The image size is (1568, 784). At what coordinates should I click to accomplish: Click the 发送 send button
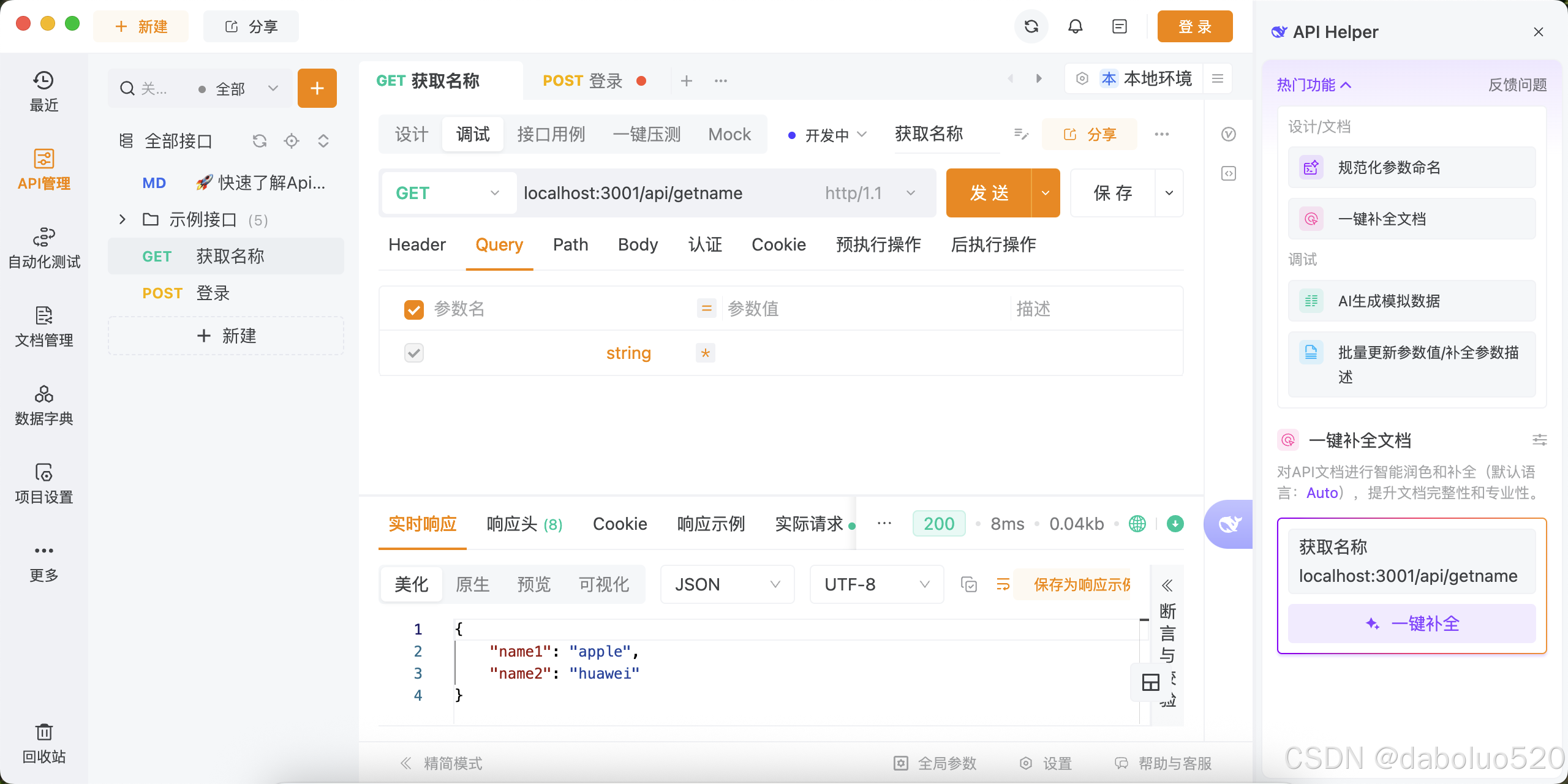pos(989,193)
